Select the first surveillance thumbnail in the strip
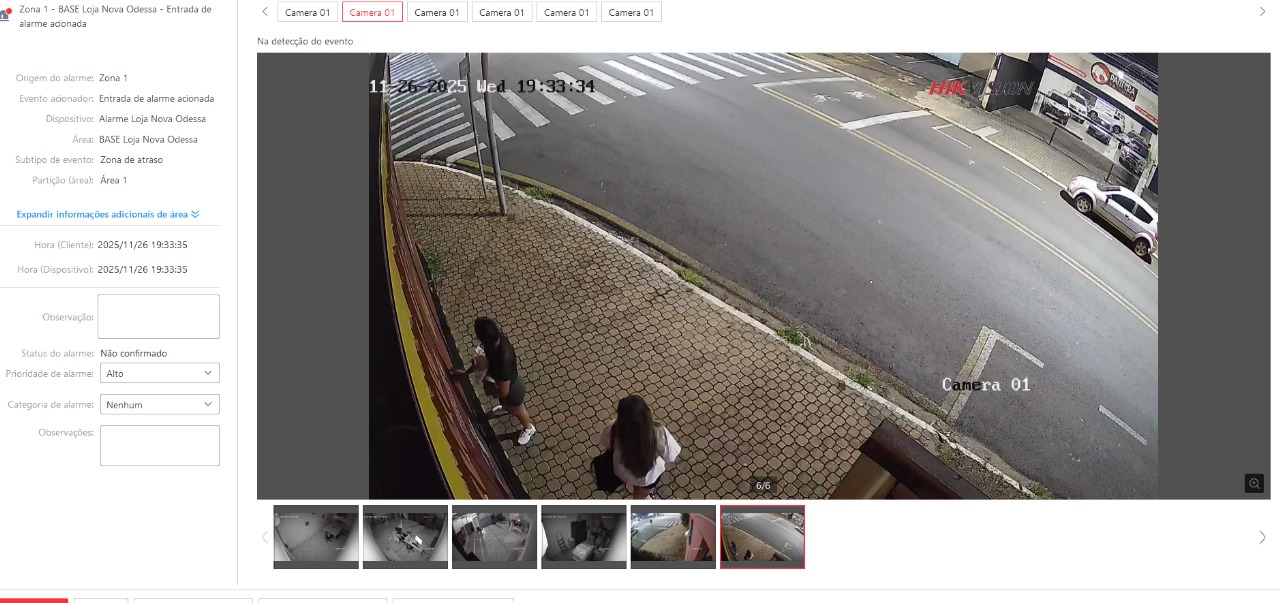The width and height of the screenshot is (1280, 603). pos(316,537)
